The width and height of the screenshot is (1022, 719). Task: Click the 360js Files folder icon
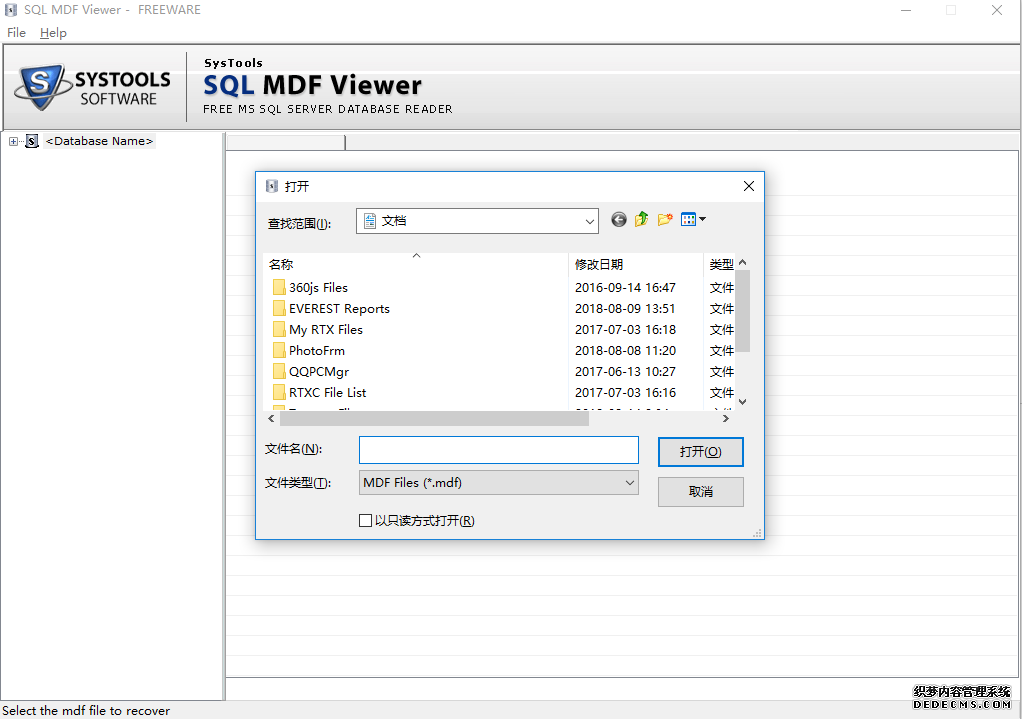(279, 287)
